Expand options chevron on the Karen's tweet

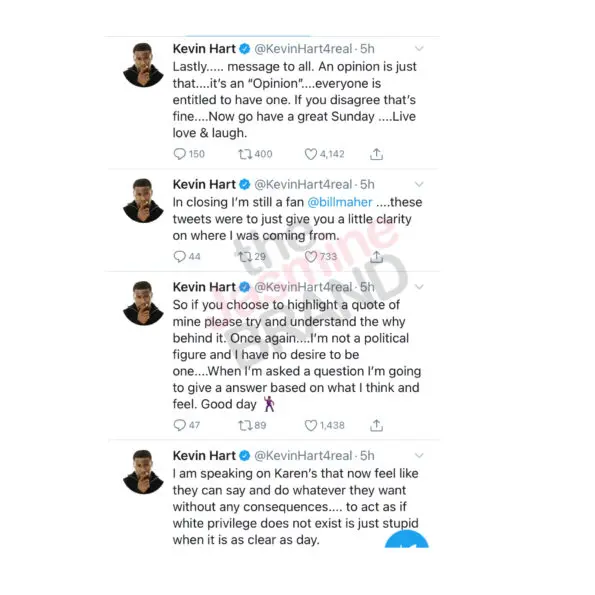pyautogui.click(x=419, y=455)
